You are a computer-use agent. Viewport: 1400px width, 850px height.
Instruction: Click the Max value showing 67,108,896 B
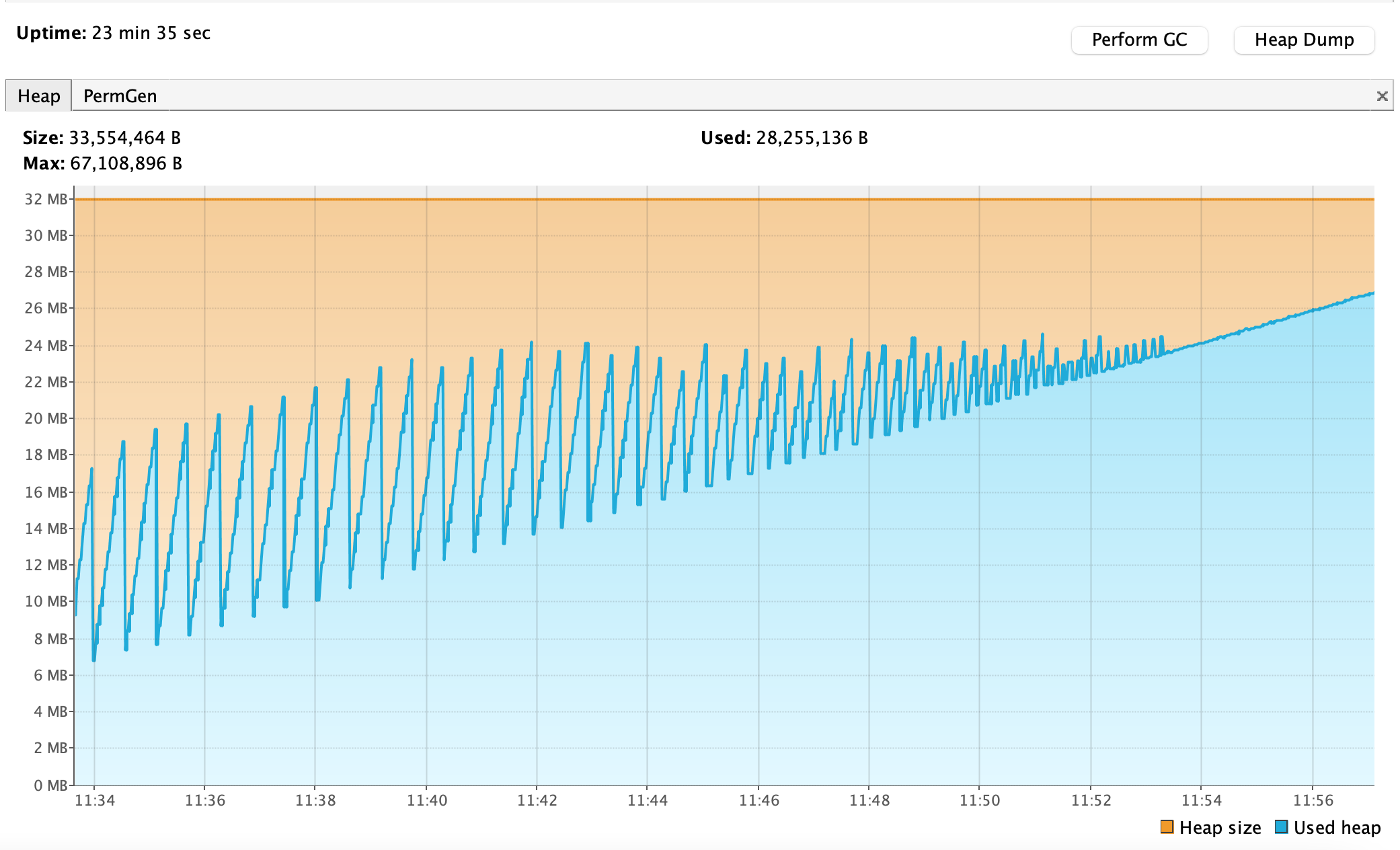pyautogui.click(x=125, y=162)
